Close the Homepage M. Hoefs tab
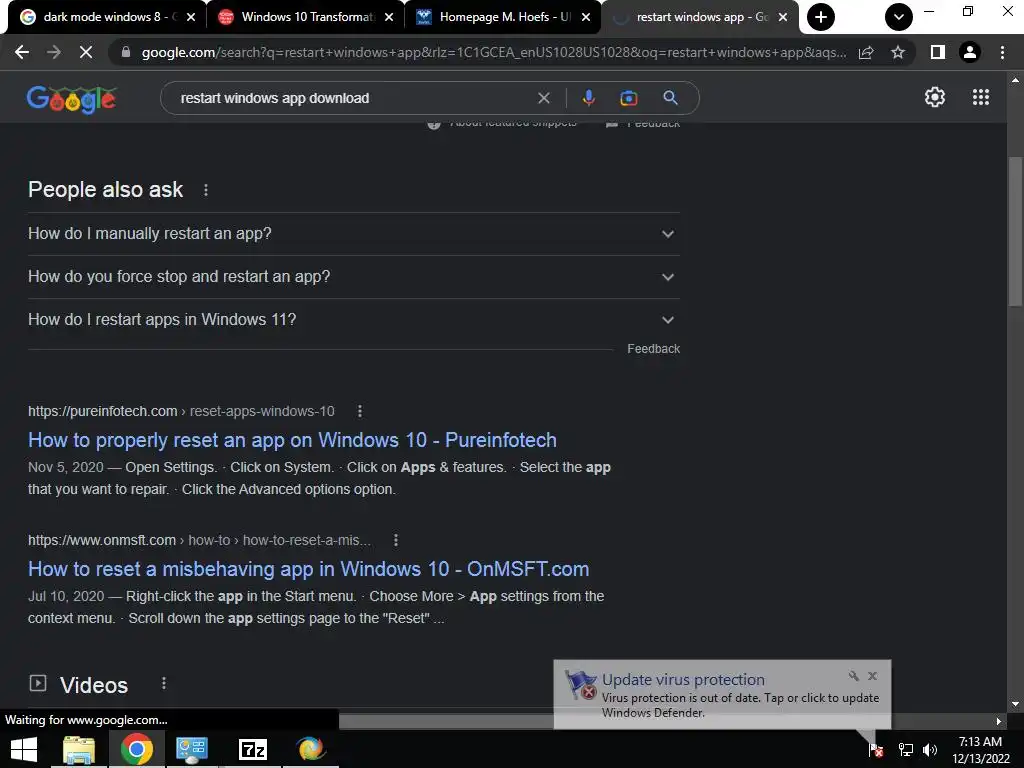Image resolution: width=1024 pixels, height=768 pixels. pyautogui.click(x=586, y=17)
